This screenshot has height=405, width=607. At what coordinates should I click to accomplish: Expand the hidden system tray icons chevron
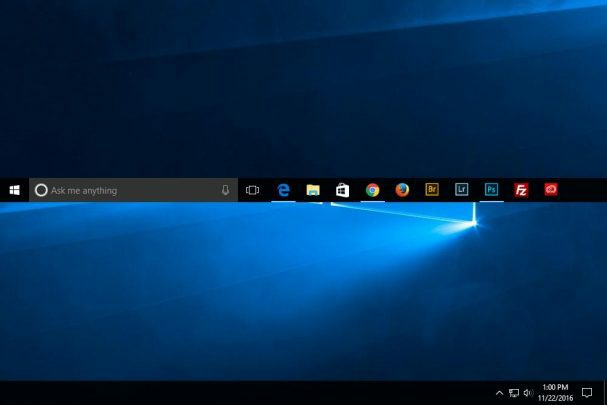(x=499, y=393)
